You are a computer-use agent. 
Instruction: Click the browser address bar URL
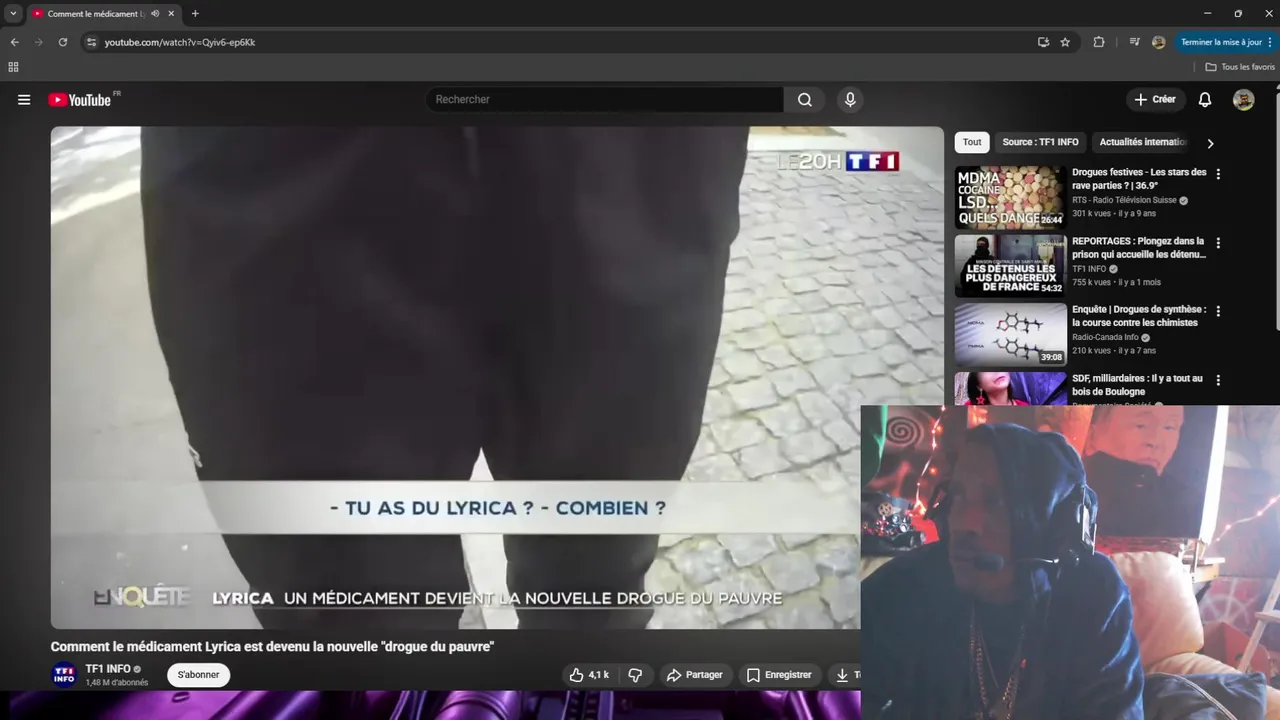[180, 42]
